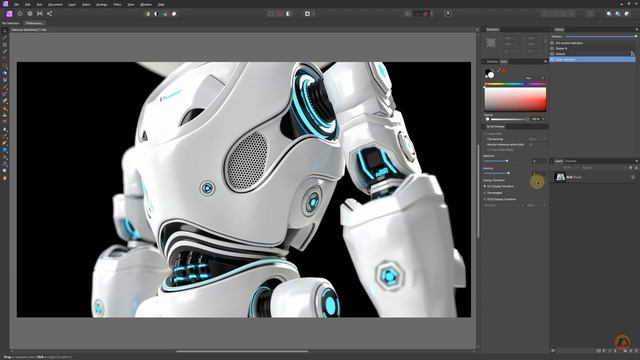The width and height of the screenshot is (640, 360).
Task: Open the right dropdown below OCIO Display Transform
Action: 536,205
